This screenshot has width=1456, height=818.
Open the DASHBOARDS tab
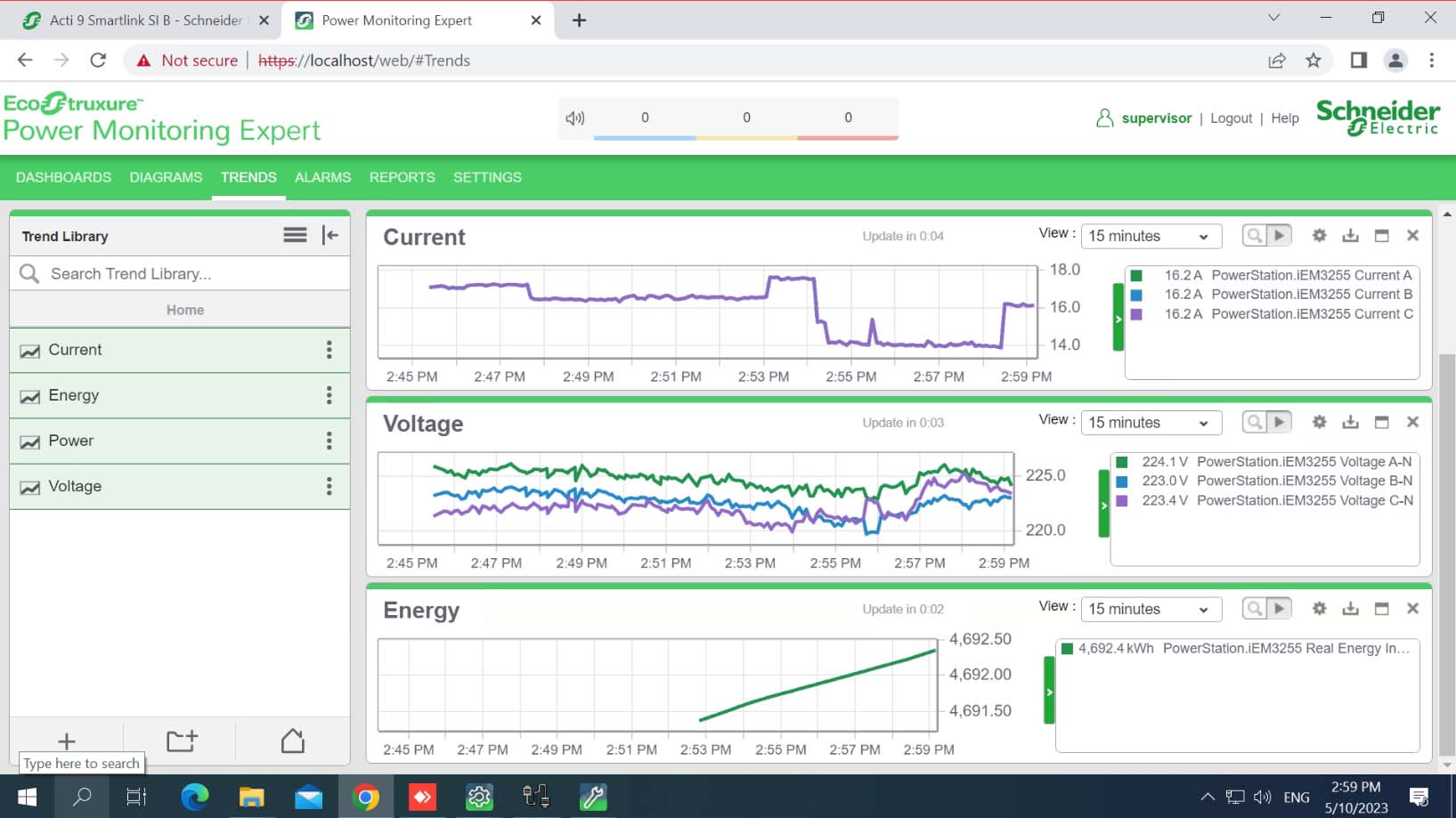(63, 177)
